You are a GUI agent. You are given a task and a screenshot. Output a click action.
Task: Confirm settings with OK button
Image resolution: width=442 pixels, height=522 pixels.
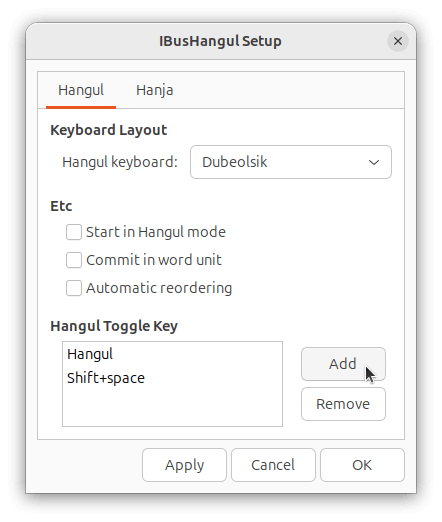pos(362,465)
